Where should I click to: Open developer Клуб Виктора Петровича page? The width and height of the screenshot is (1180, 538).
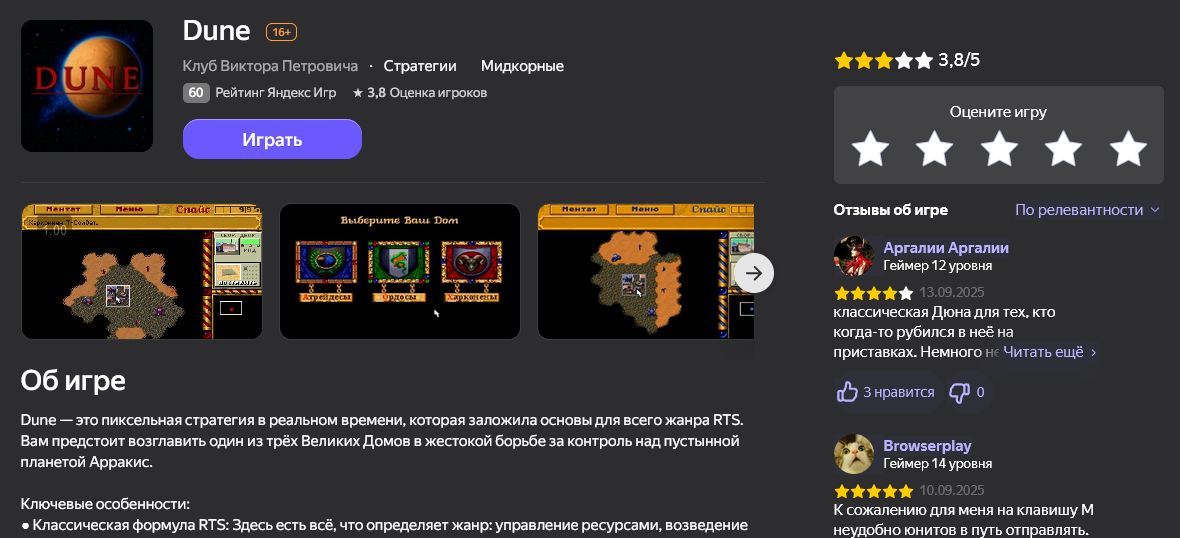pyautogui.click(x=270, y=66)
